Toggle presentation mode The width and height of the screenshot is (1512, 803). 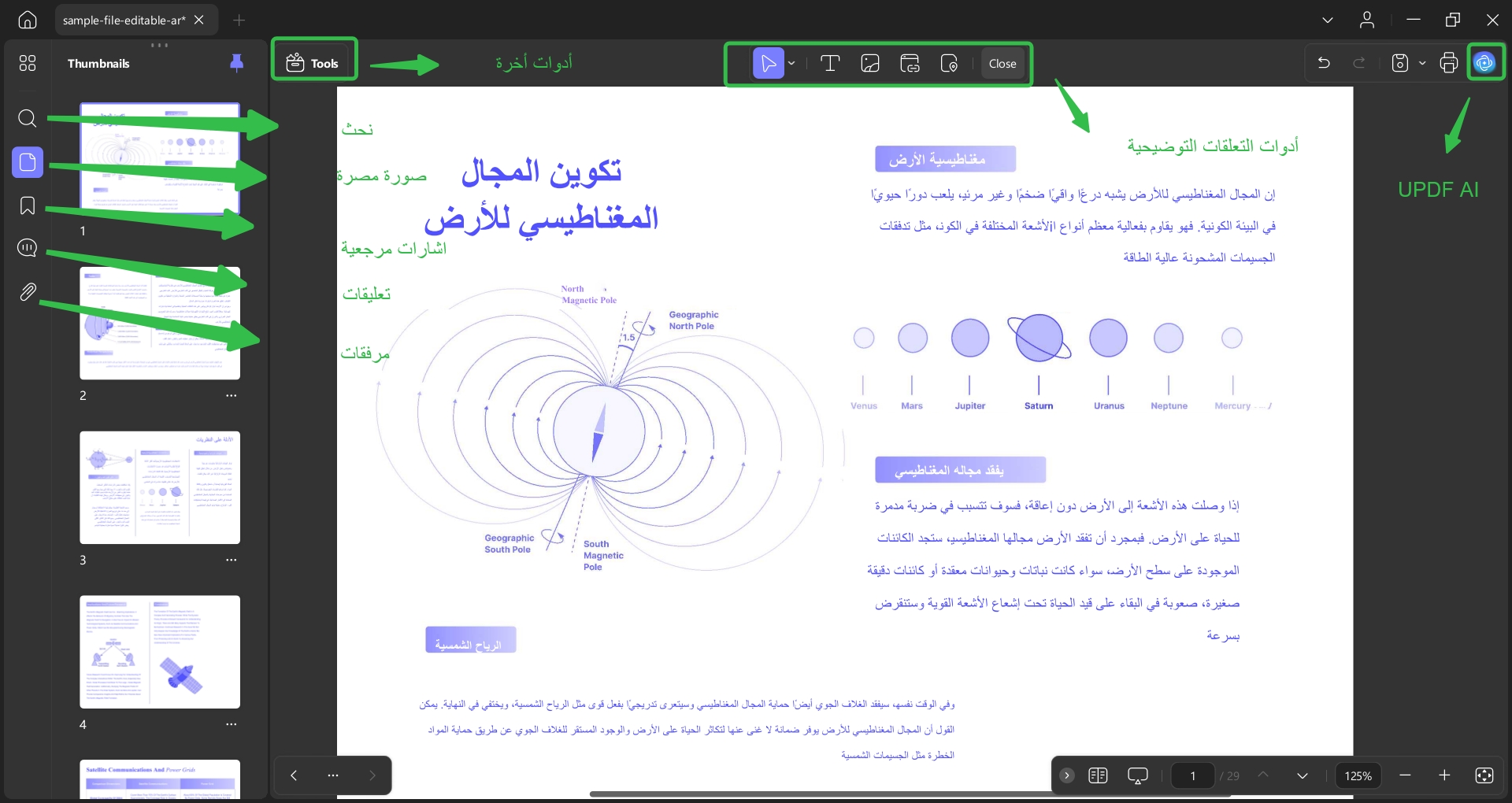tap(1138, 775)
